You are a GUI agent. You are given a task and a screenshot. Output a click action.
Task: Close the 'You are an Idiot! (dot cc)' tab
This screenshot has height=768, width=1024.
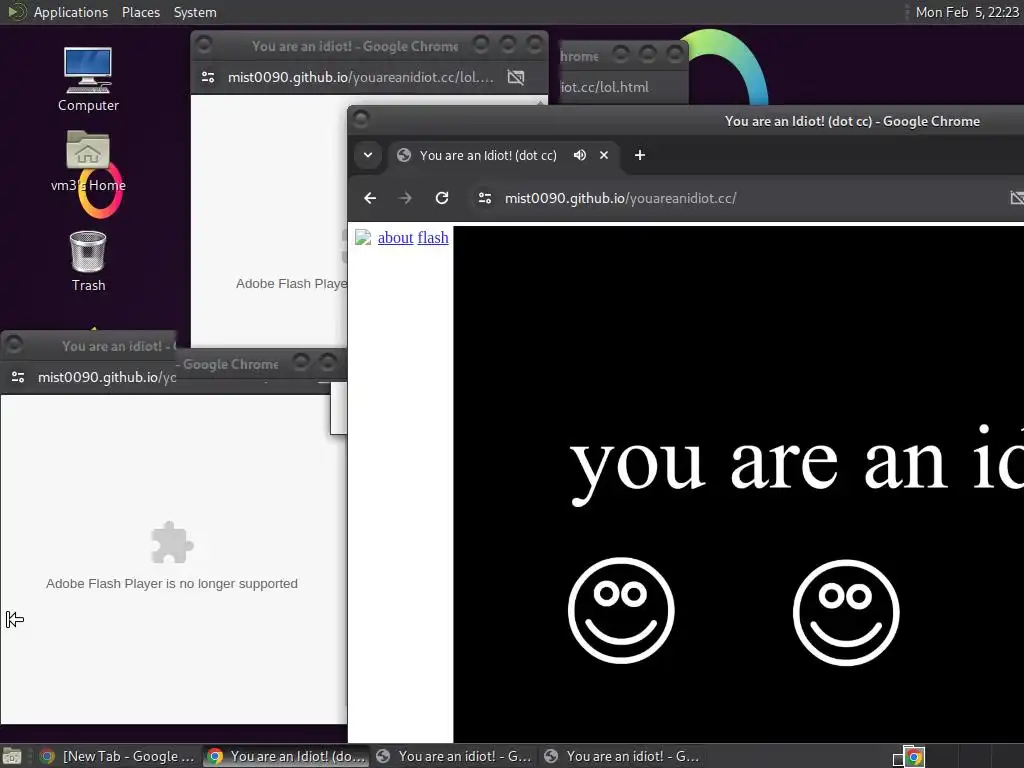pos(604,155)
